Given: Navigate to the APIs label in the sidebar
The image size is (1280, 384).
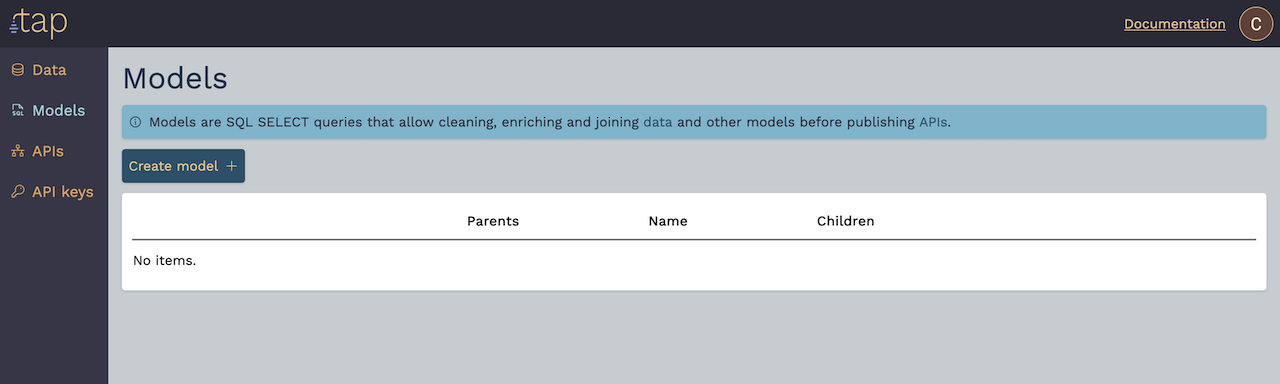Looking at the screenshot, I should click(x=48, y=151).
